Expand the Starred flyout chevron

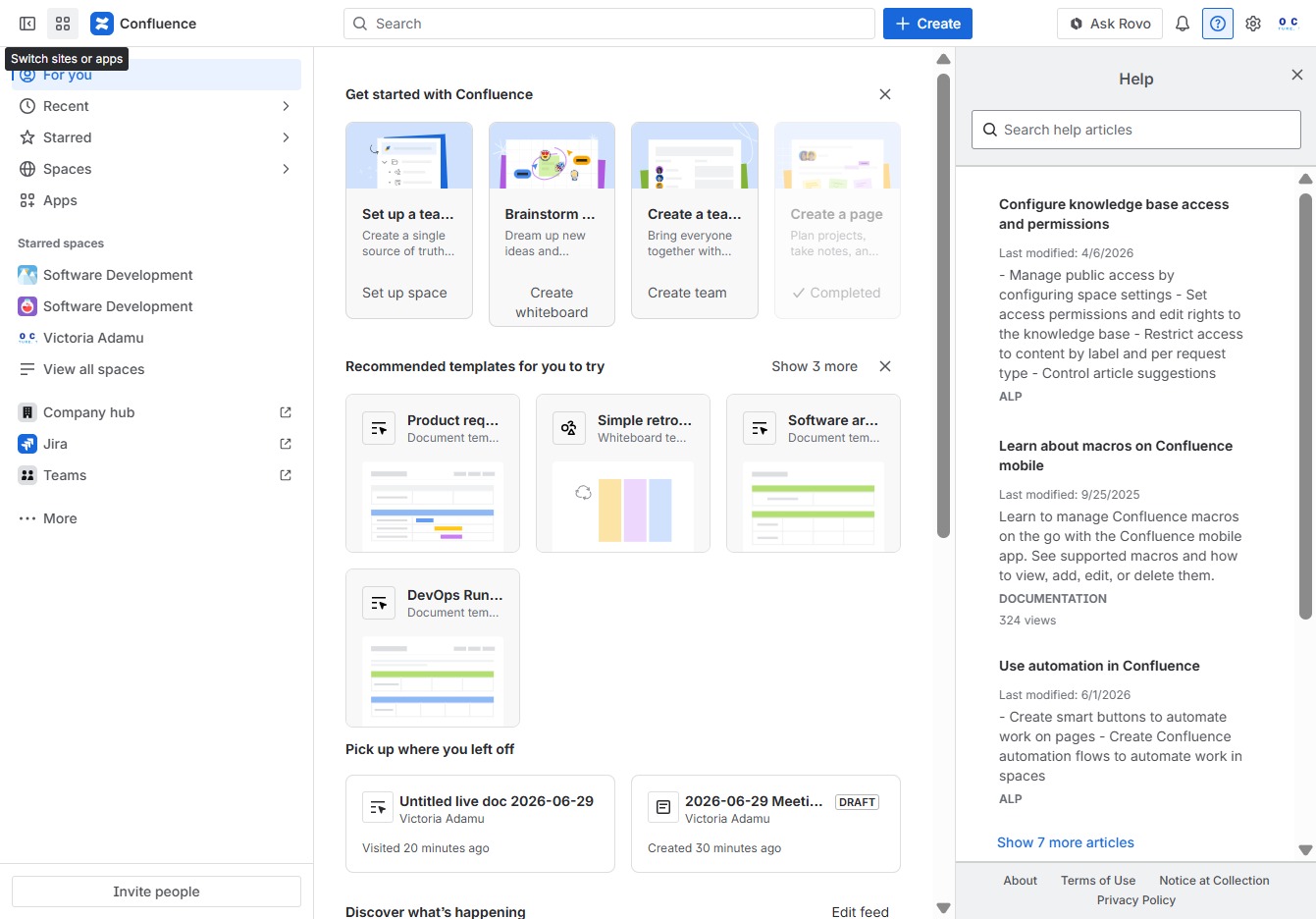click(x=286, y=137)
